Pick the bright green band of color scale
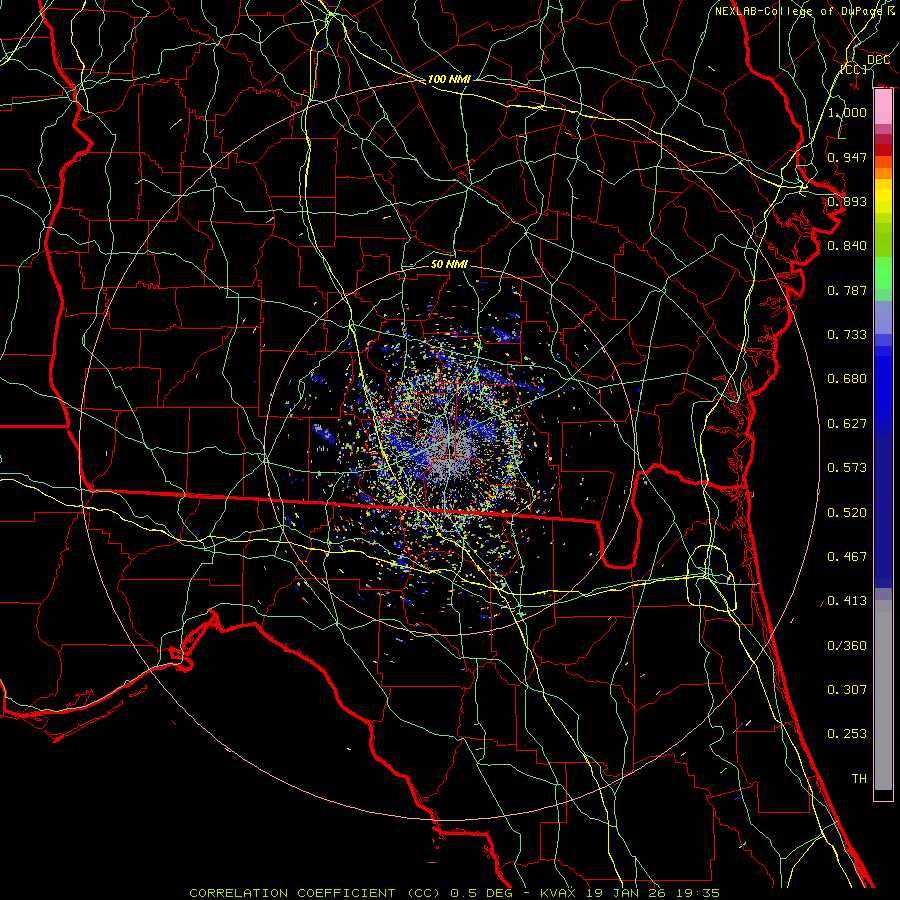 click(x=883, y=273)
